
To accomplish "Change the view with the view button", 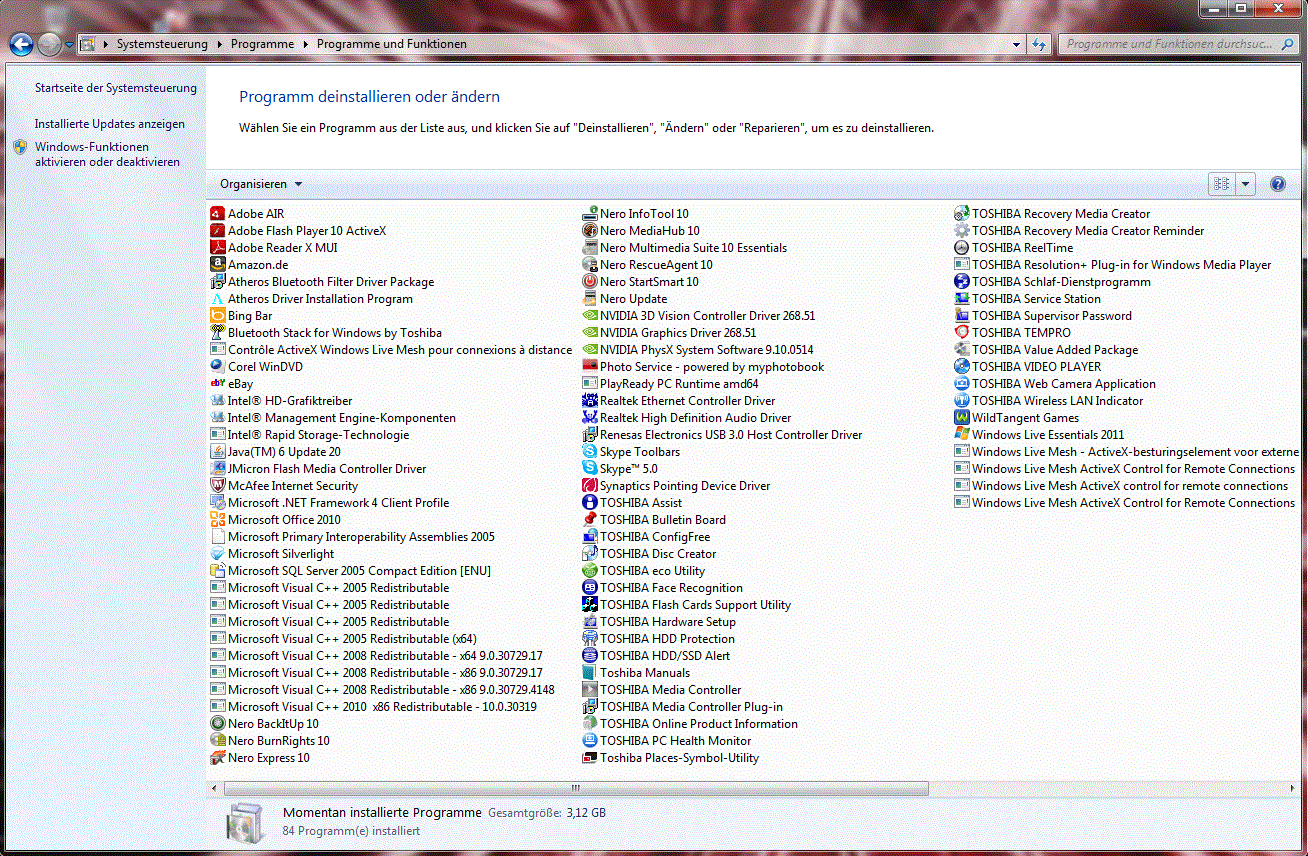I will click(1222, 184).
